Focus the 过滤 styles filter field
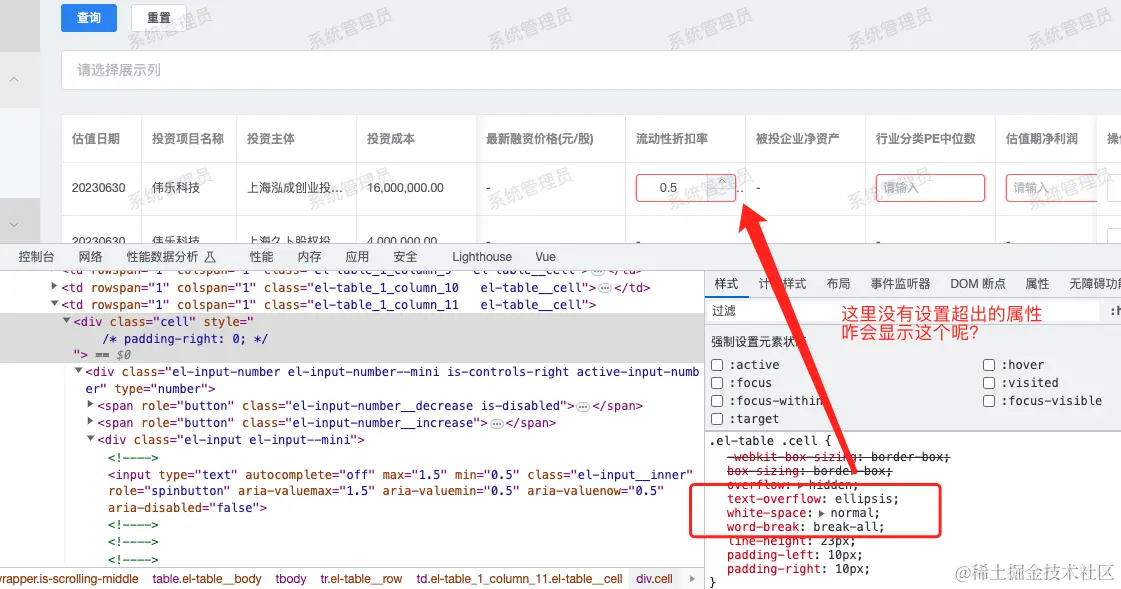Viewport: 1121px width, 589px height. 904,311
